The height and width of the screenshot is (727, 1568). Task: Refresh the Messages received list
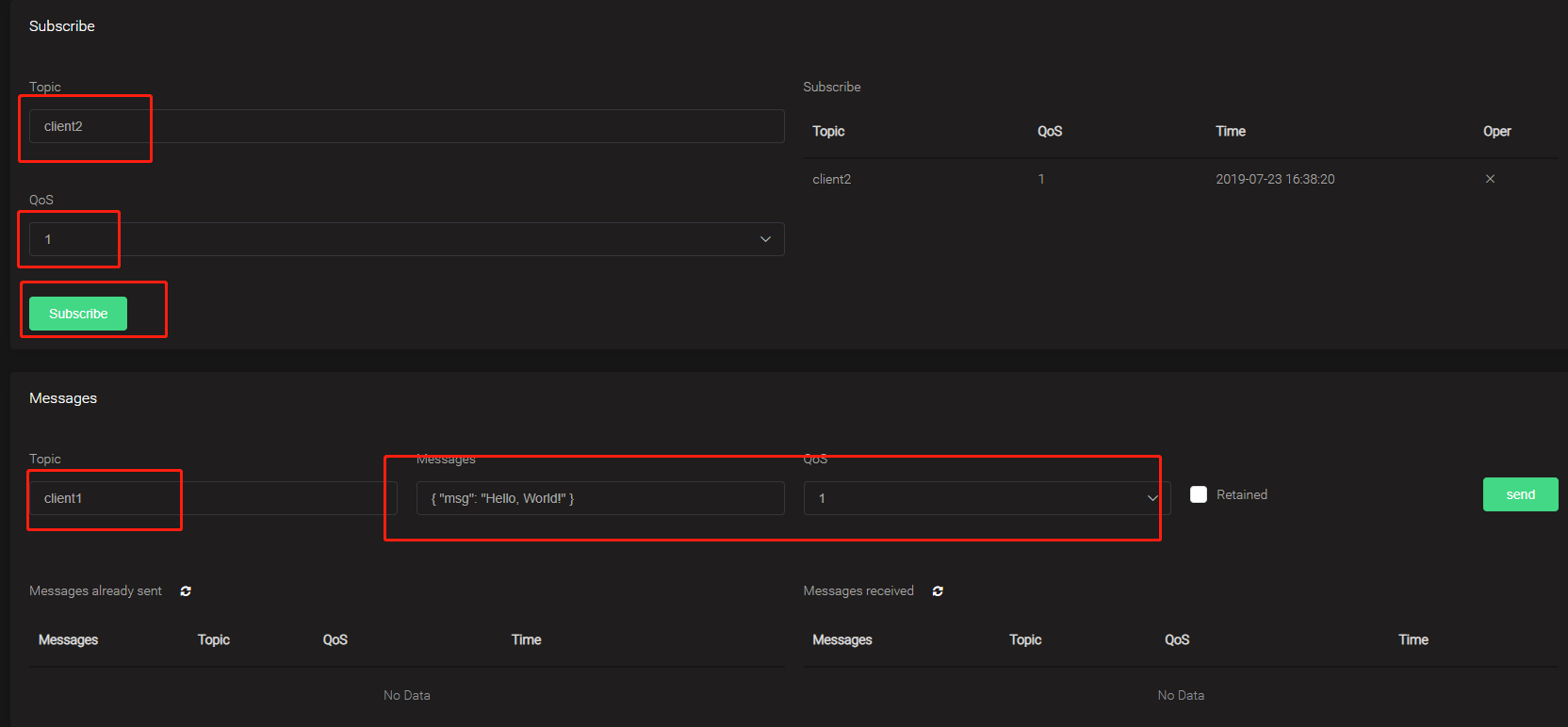point(938,591)
